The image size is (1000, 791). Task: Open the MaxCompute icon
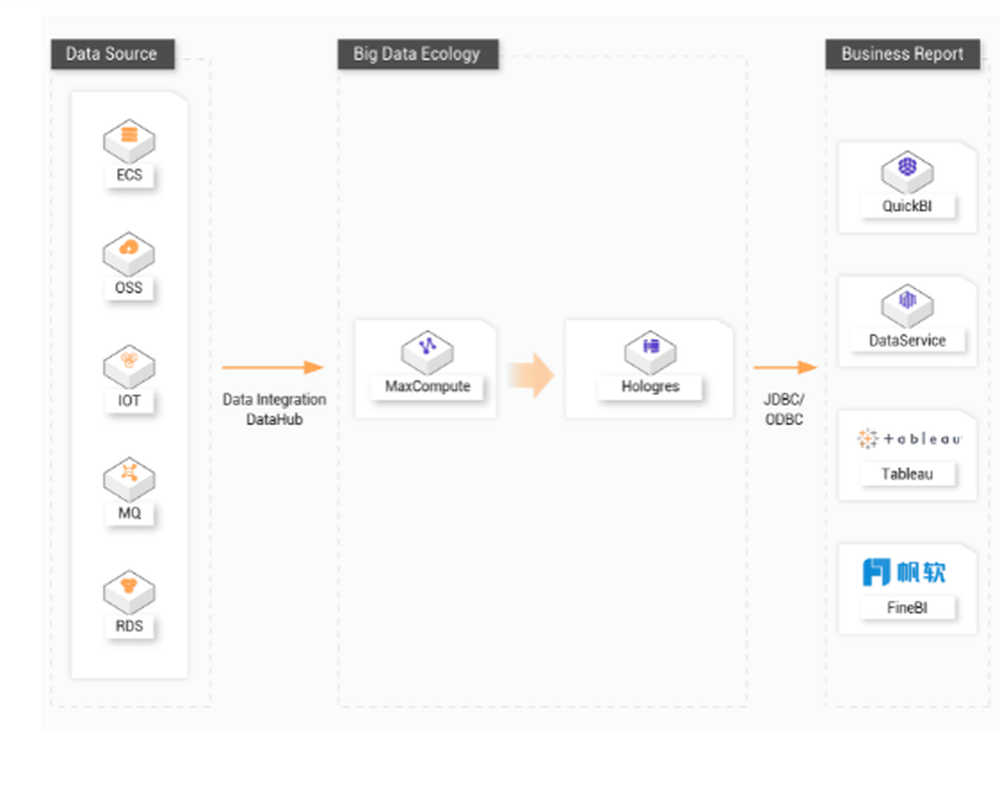pos(427,349)
